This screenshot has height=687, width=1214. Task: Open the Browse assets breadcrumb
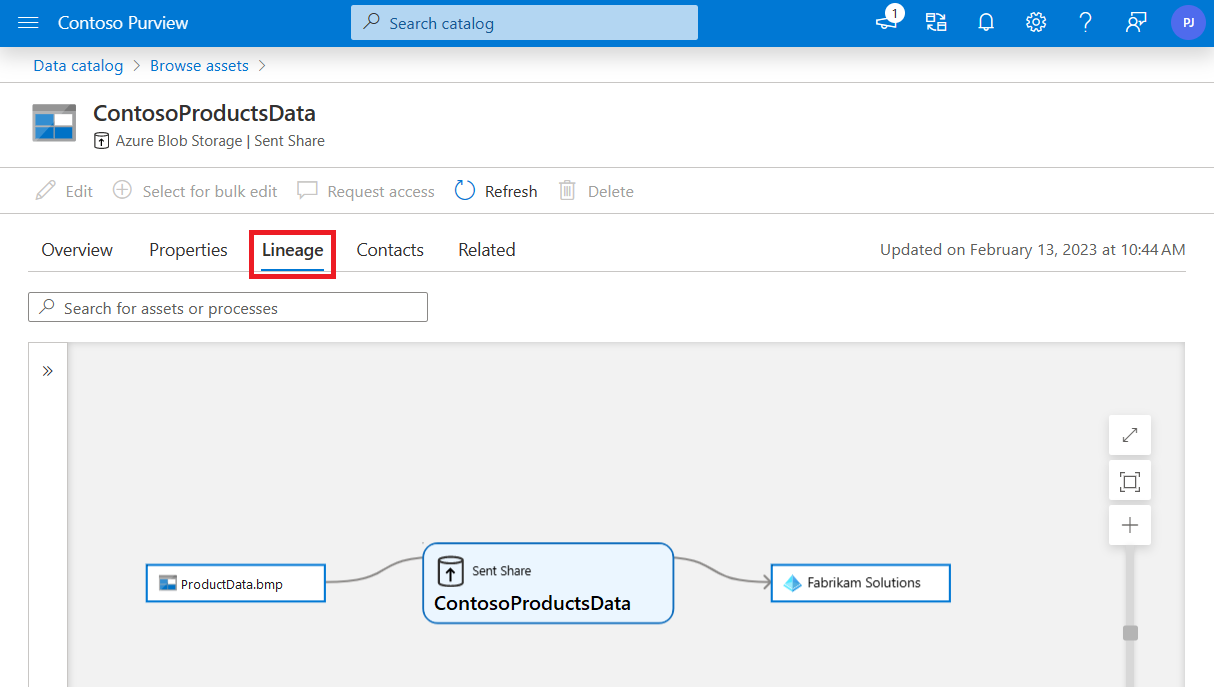coord(198,65)
